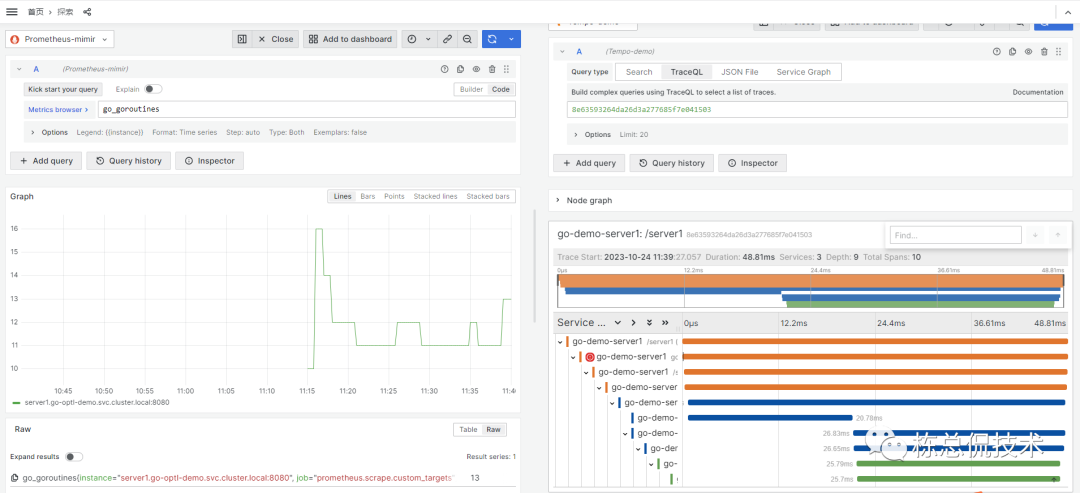Open refresh interval dropdown next to run button
The width and height of the screenshot is (1080, 493).
[511, 39]
